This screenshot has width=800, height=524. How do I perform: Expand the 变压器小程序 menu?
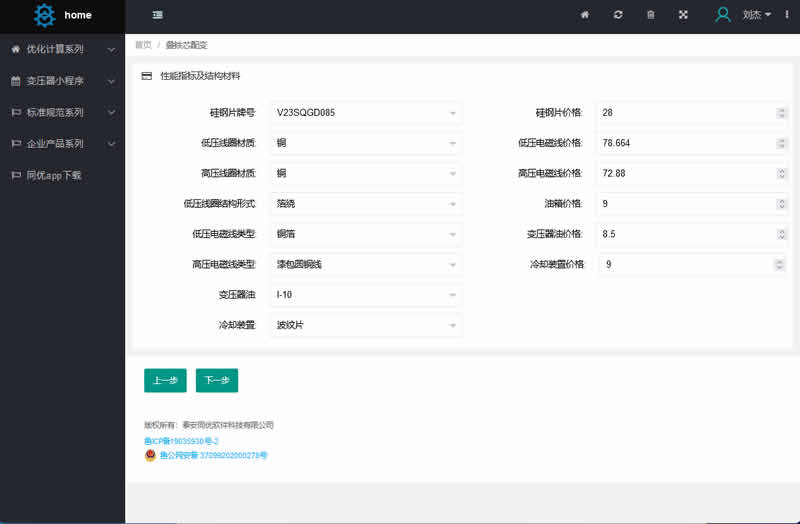(62, 81)
